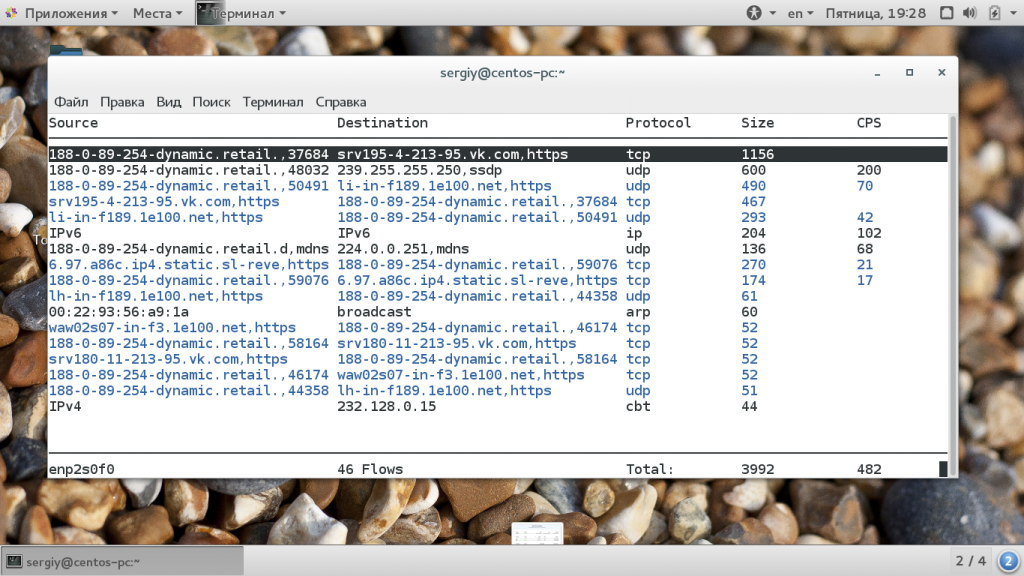Open the Вид menu
The height and width of the screenshot is (576, 1024).
point(168,102)
